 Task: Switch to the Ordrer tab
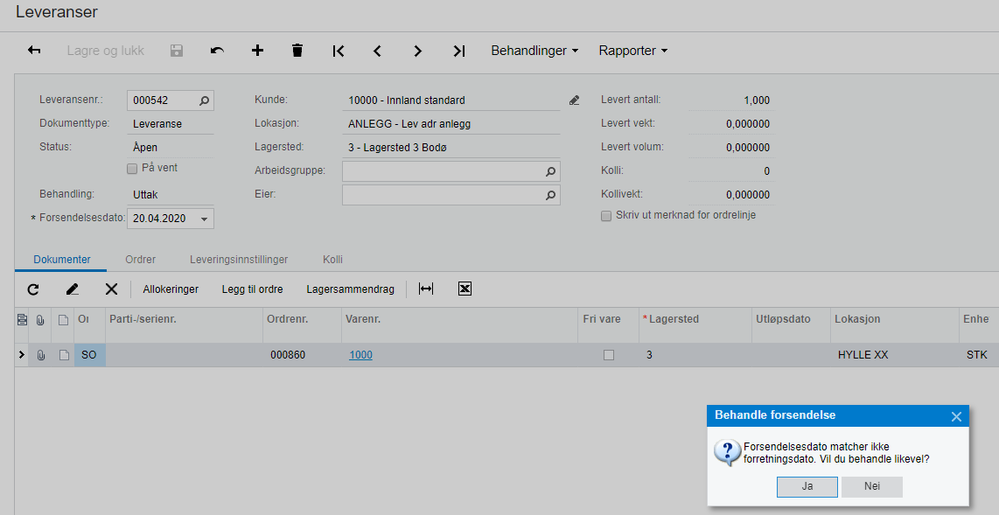pos(140,260)
